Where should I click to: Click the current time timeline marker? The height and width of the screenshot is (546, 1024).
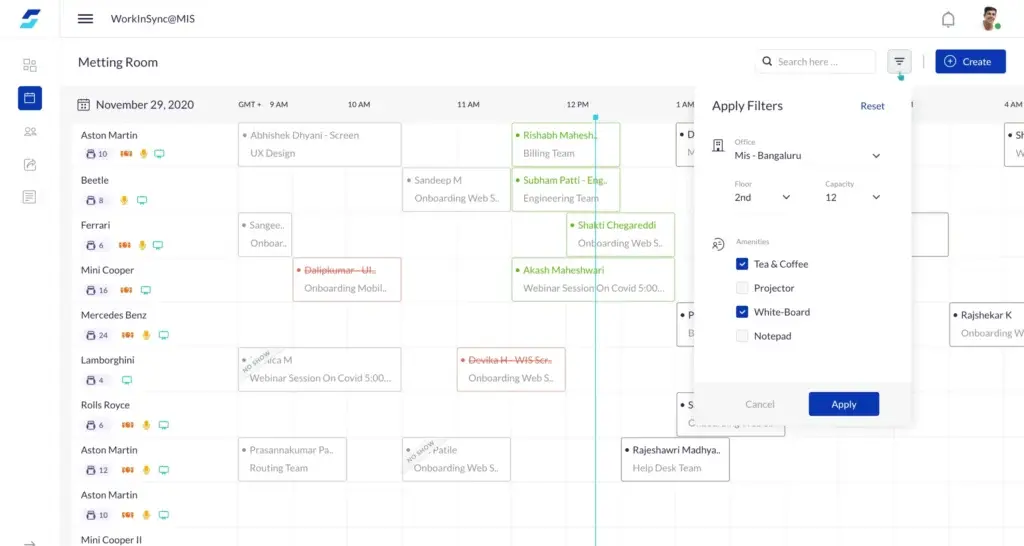coord(596,118)
